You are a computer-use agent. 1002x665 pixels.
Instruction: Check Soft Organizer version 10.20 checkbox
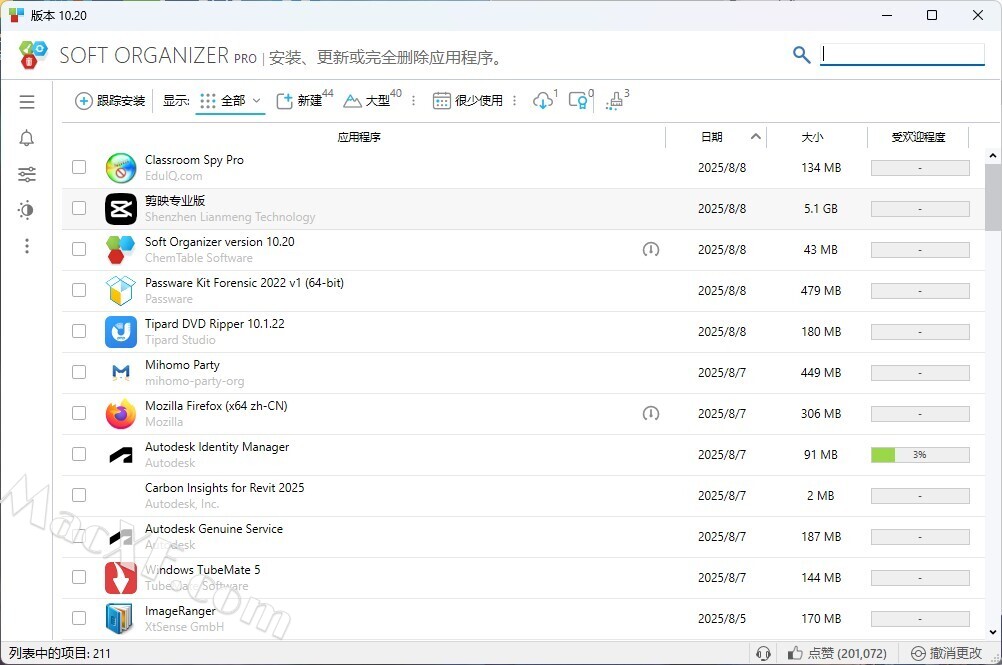tap(79, 249)
